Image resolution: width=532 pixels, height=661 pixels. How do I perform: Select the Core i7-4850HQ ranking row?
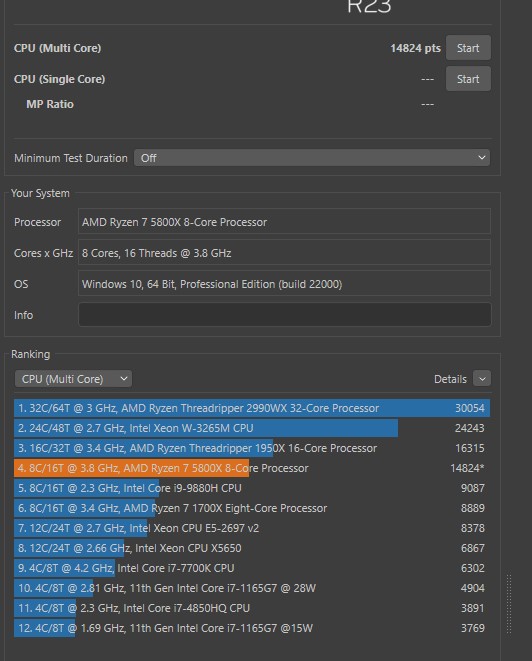pos(252,608)
